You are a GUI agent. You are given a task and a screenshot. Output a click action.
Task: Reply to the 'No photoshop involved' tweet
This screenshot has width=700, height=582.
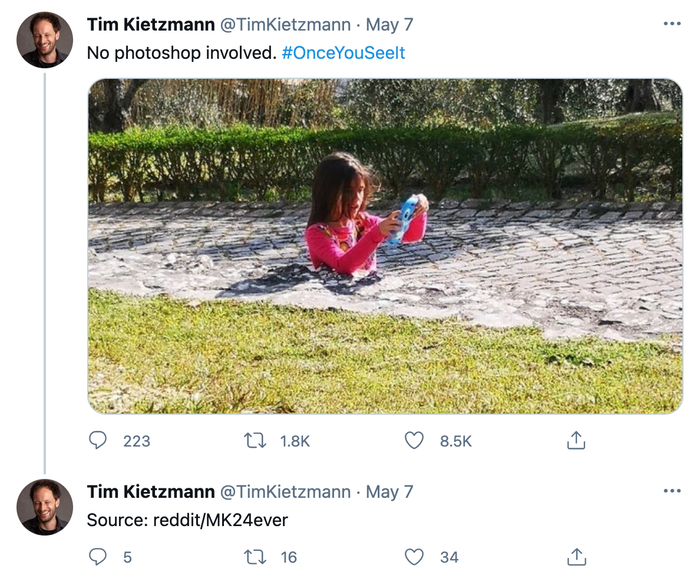(99, 440)
